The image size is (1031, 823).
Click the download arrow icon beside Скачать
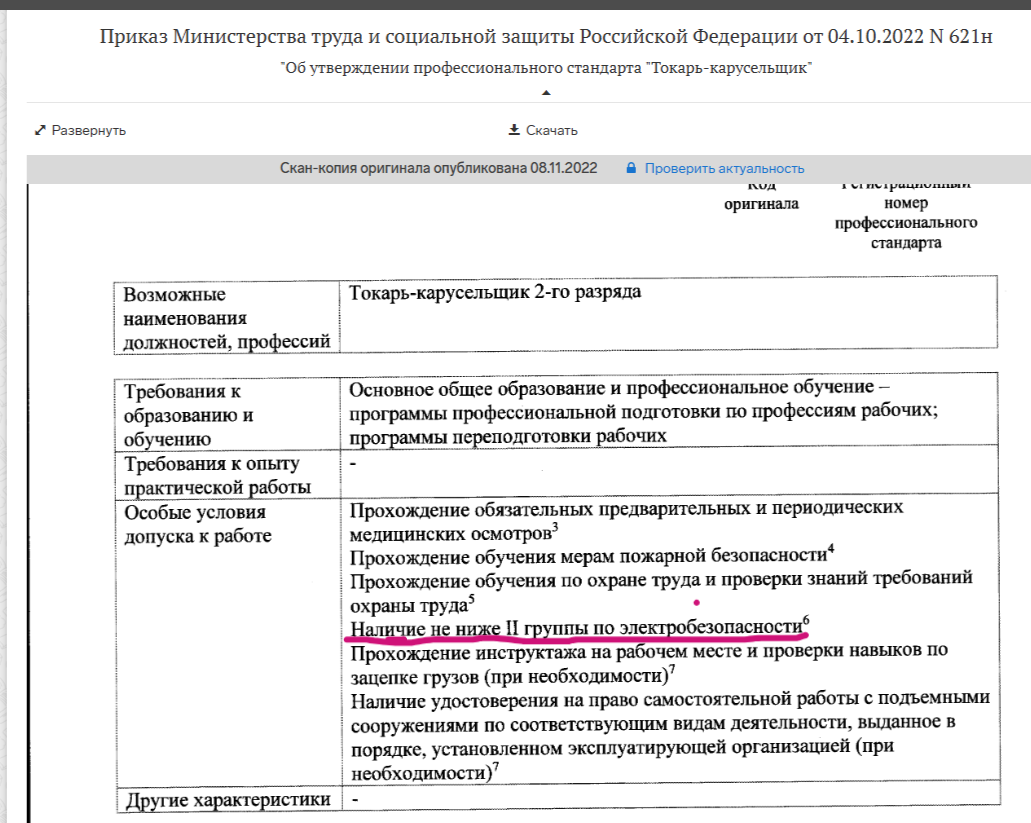click(x=514, y=130)
